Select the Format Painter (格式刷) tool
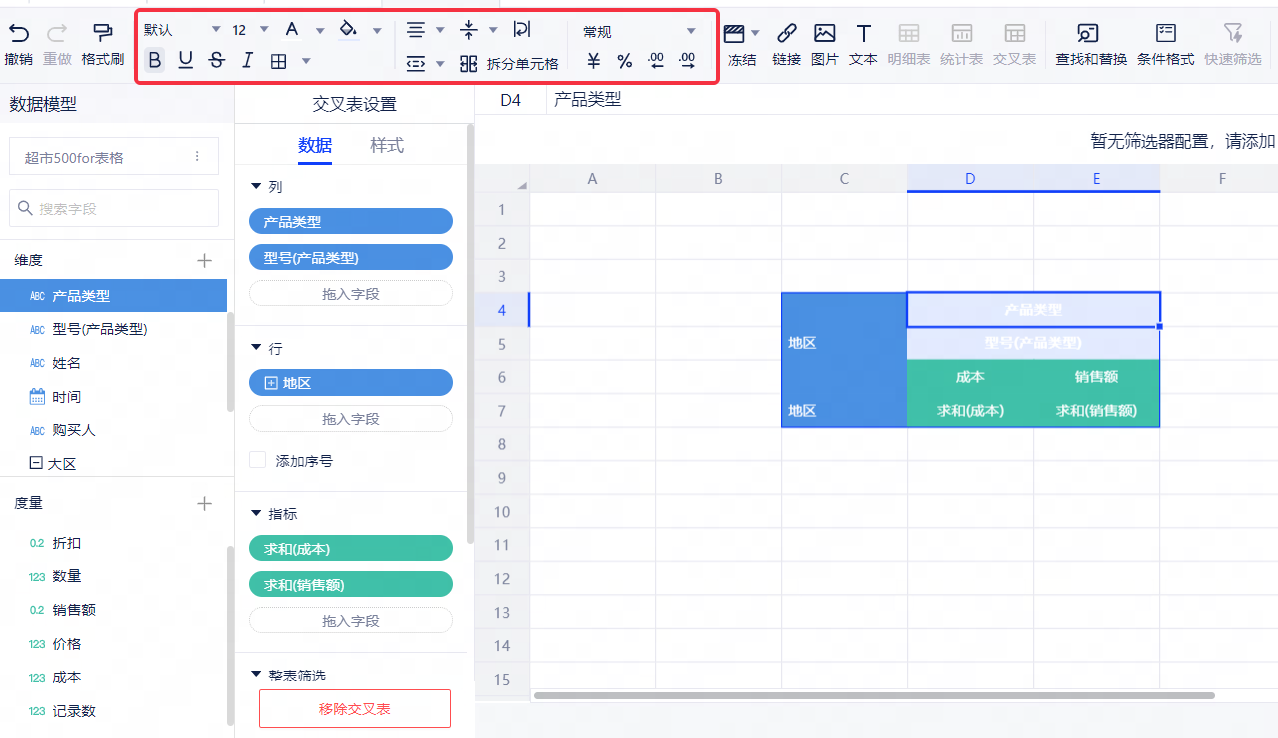 tap(102, 34)
